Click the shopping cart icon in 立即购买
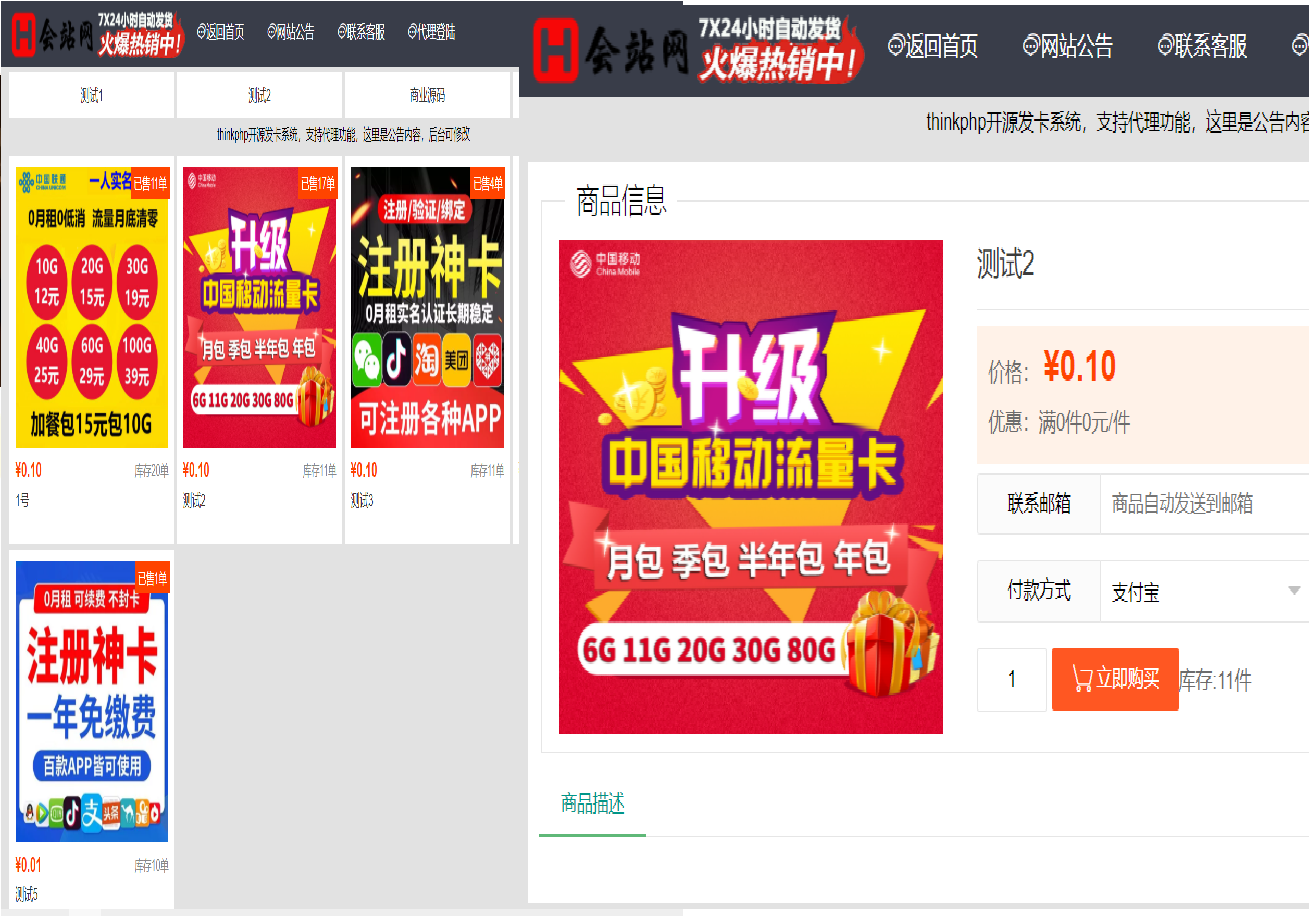The image size is (1309, 916). click(x=1081, y=680)
